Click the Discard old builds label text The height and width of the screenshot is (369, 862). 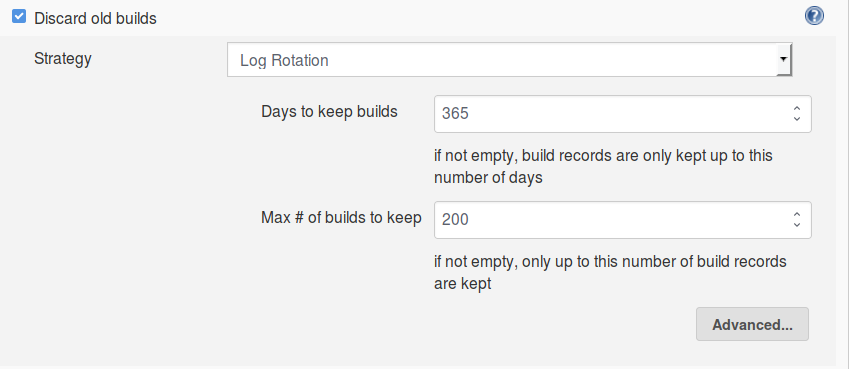point(95,18)
